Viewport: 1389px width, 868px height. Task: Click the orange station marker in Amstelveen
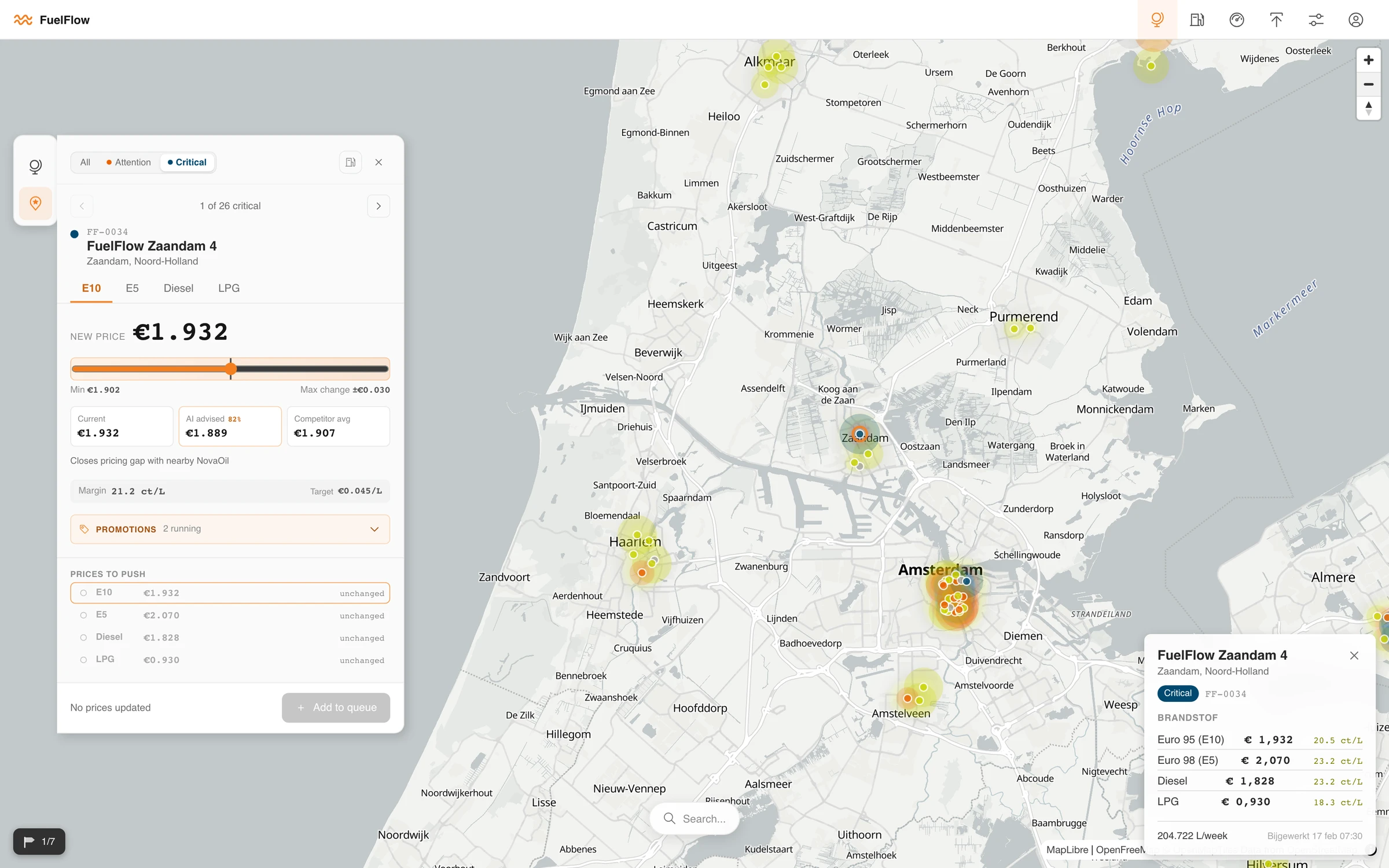907,698
